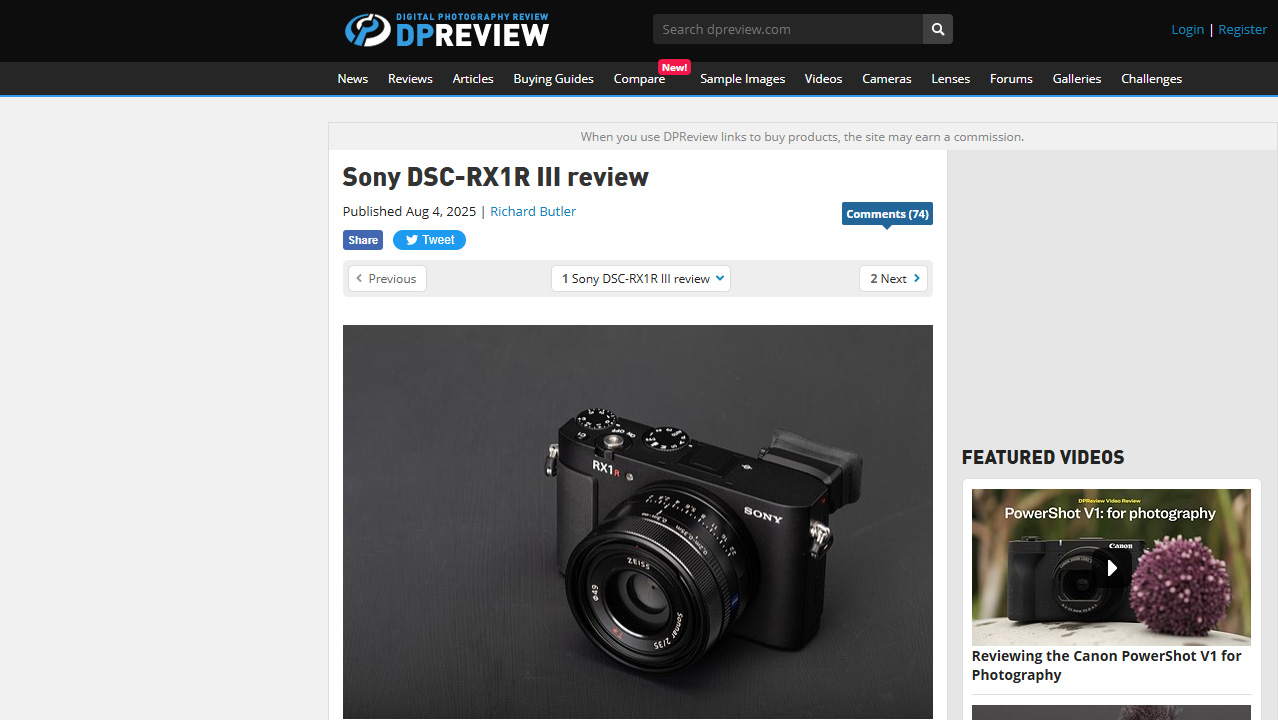Open the Sample Images menu item

742,79
